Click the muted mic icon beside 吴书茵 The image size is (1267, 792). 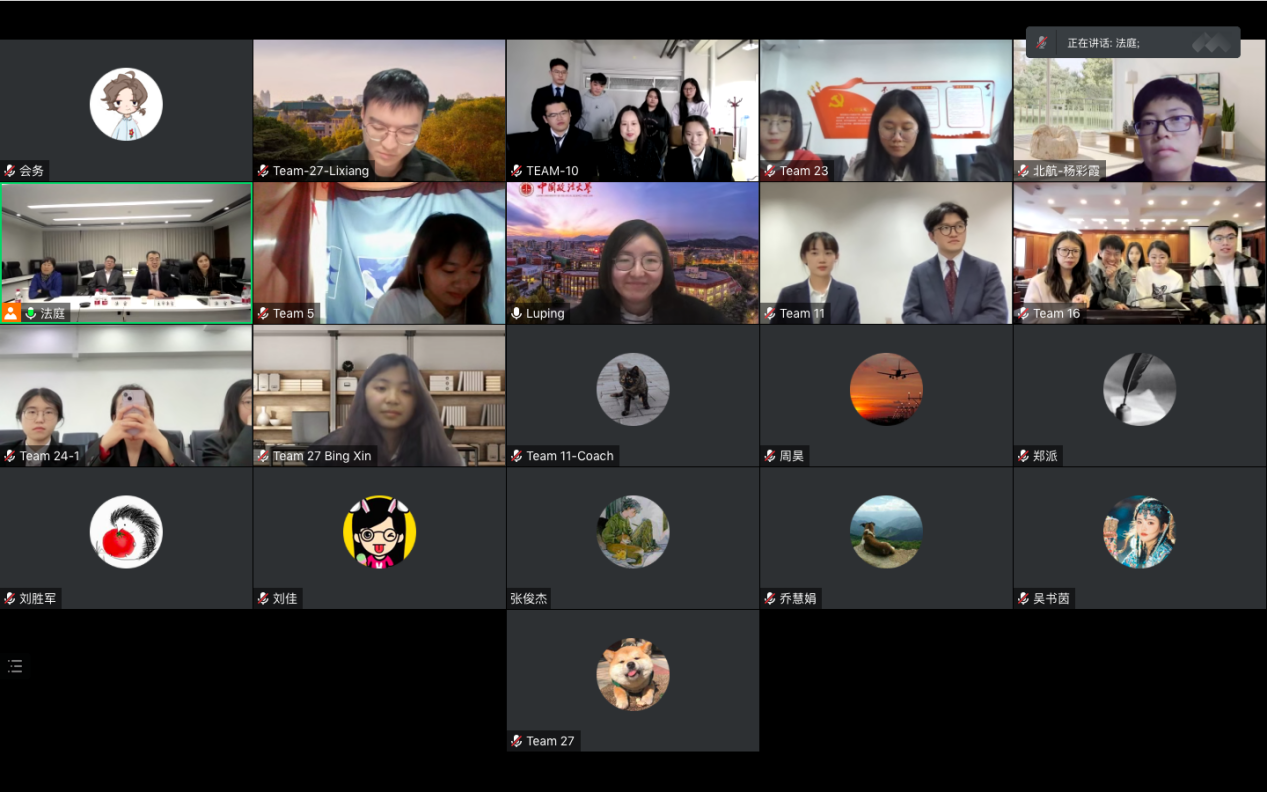click(1023, 599)
